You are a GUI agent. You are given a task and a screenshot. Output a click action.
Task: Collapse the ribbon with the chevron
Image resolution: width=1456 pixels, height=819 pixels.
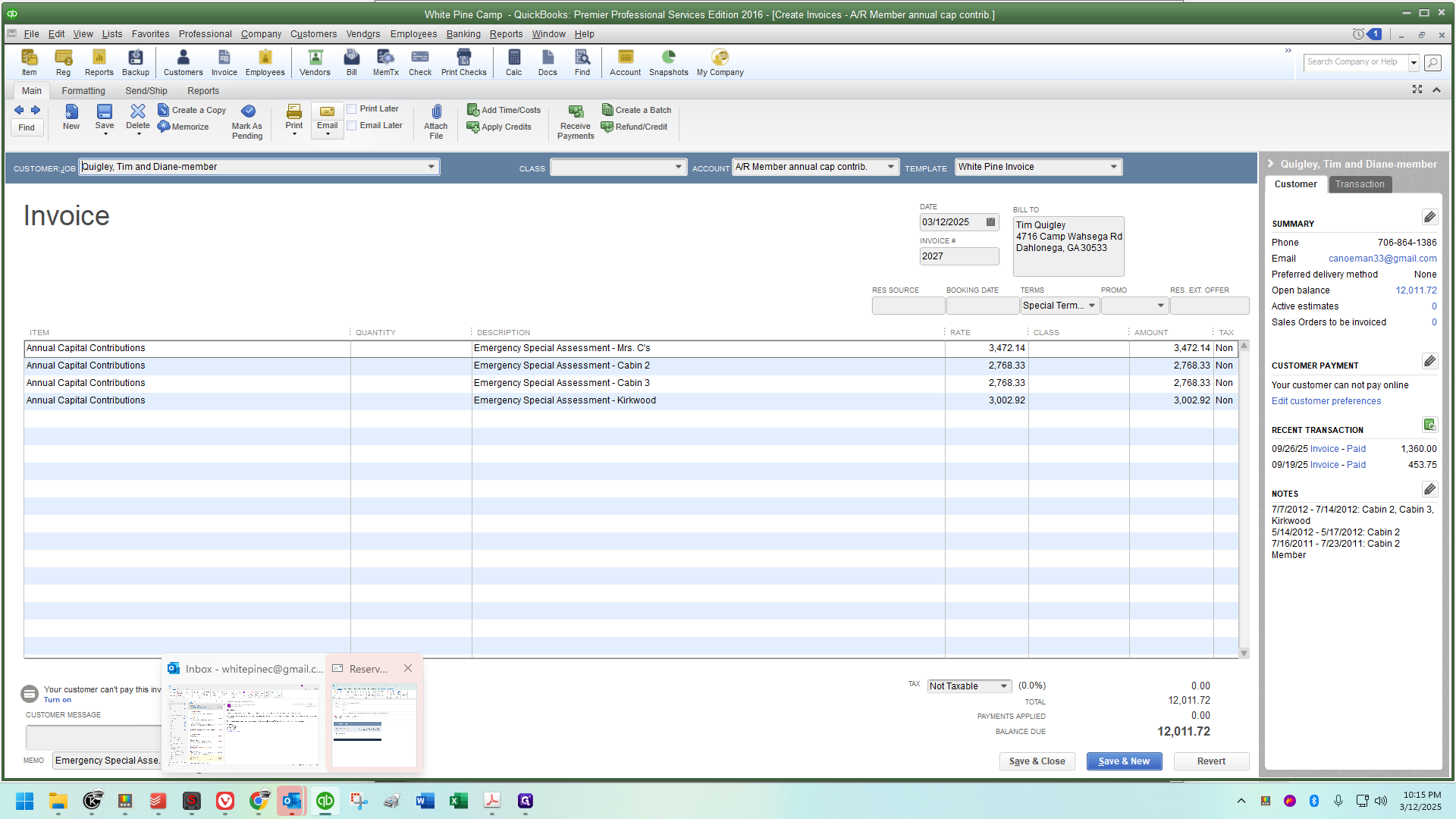click(1436, 90)
